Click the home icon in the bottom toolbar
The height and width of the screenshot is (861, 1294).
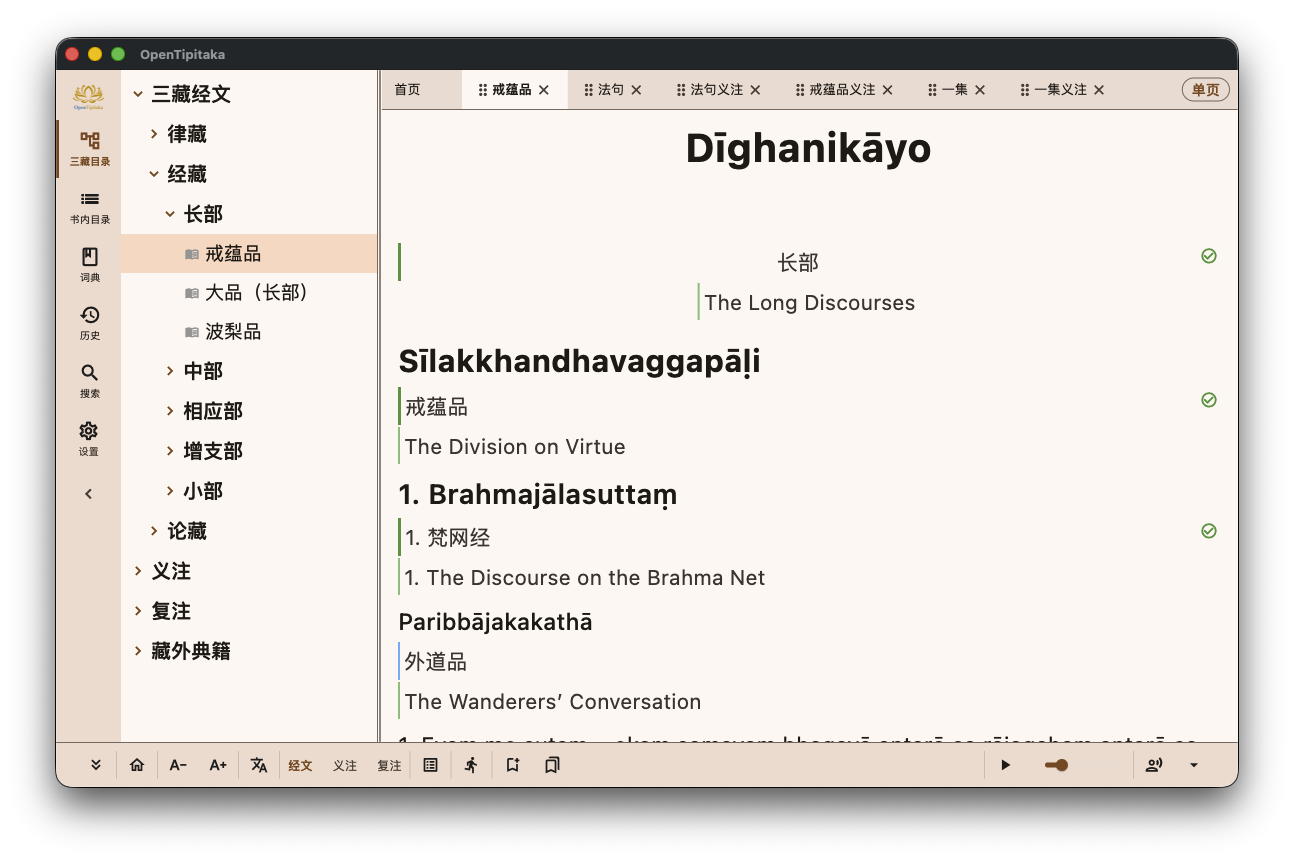(x=137, y=764)
